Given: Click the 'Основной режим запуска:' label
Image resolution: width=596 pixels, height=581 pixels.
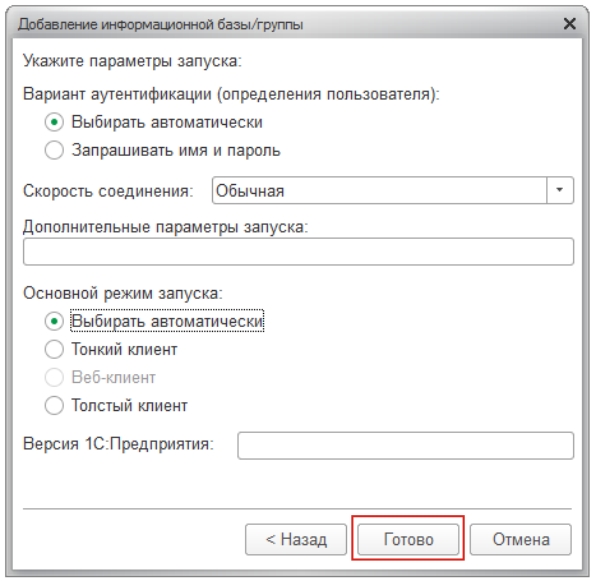Looking at the screenshot, I should [123, 293].
